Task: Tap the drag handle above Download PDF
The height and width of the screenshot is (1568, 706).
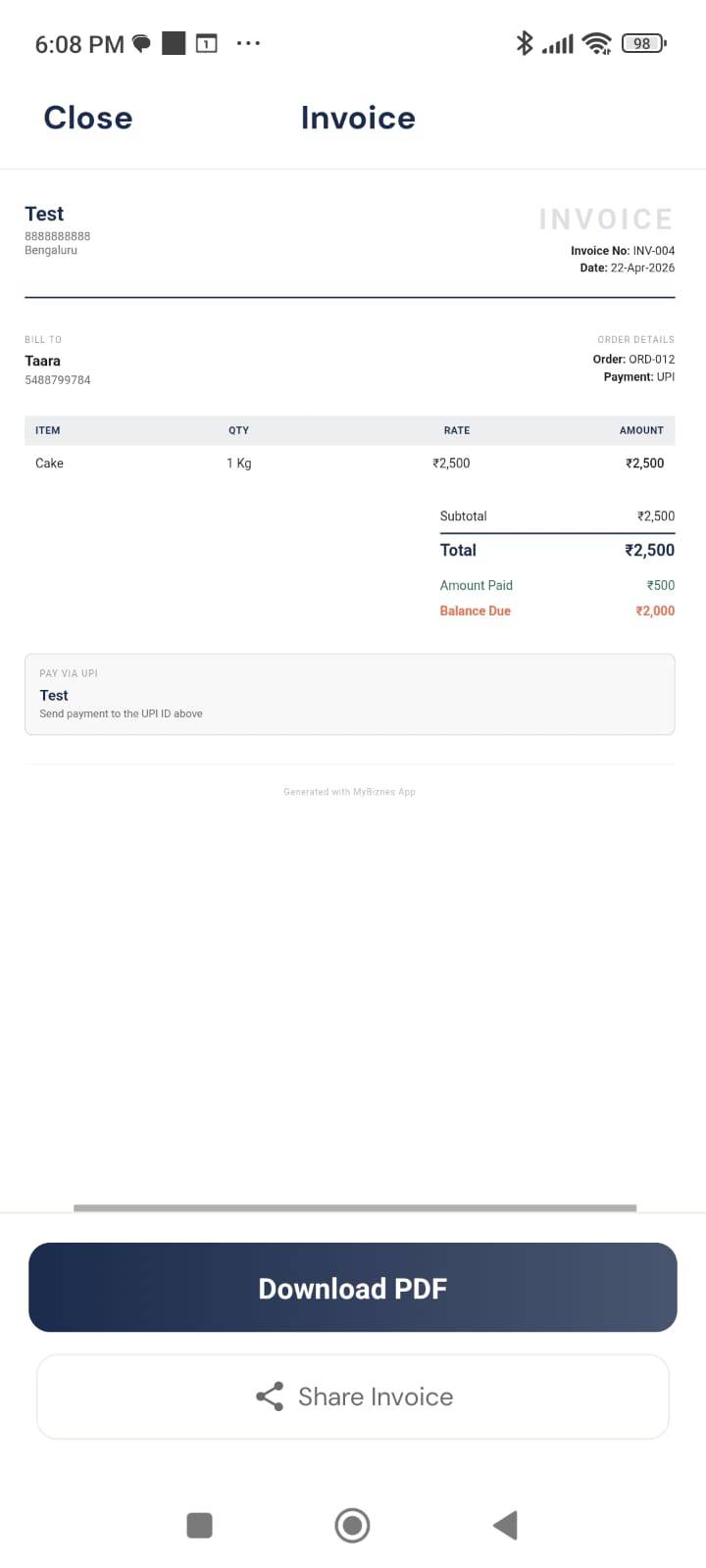Action: pos(353,1207)
